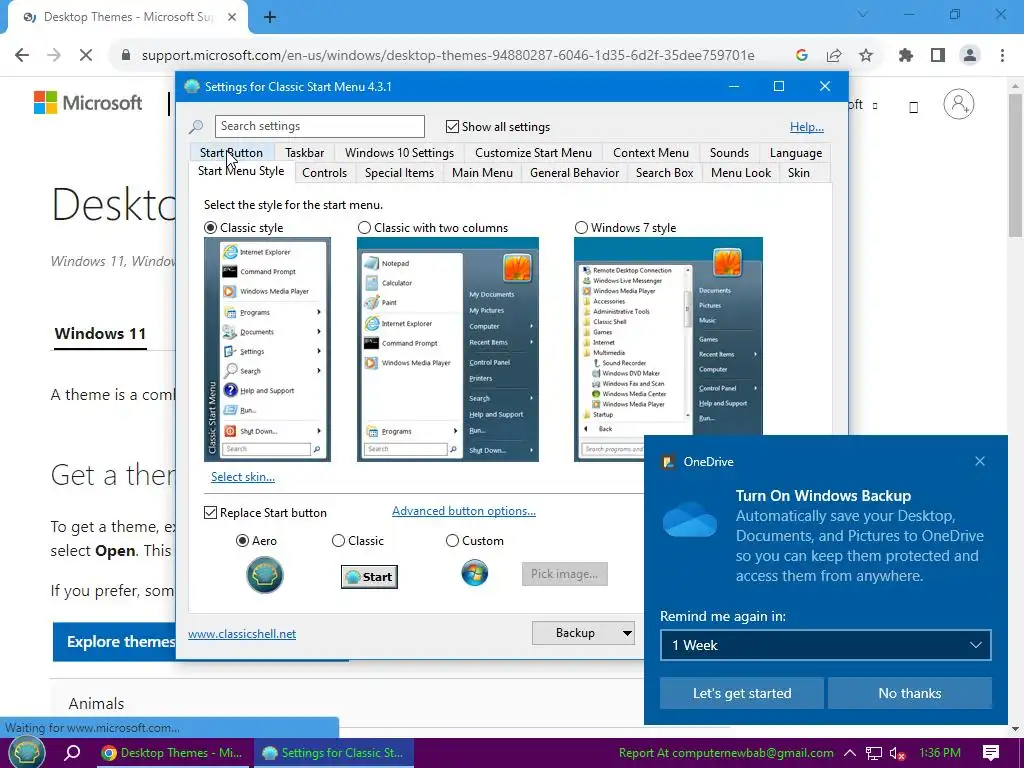Viewport: 1024px width, 768px height.
Task: Open Chrome profile avatar icon
Action: 970,56
